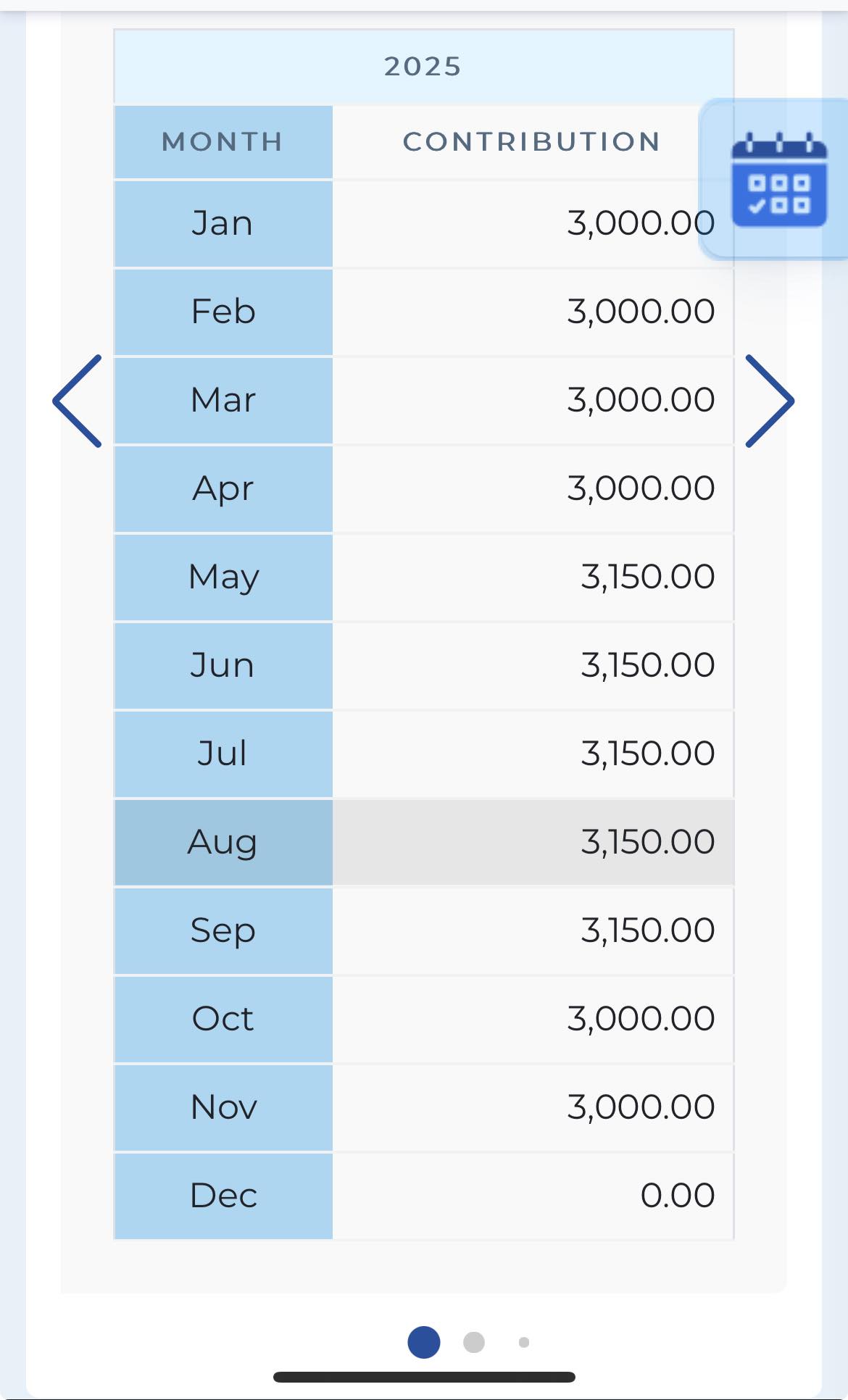Select the Jun month cell

click(x=223, y=666)
